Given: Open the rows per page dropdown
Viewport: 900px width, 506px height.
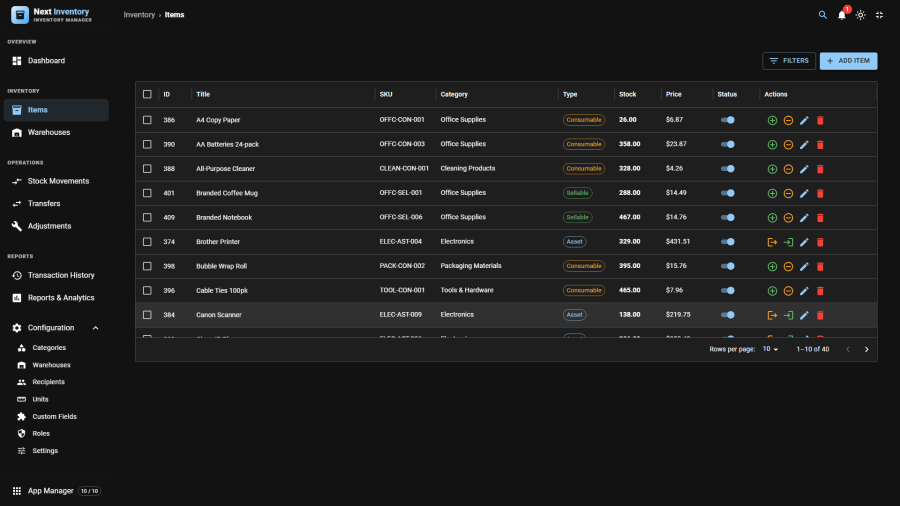Looking at the screenshot, I should (x=770, y=349).
